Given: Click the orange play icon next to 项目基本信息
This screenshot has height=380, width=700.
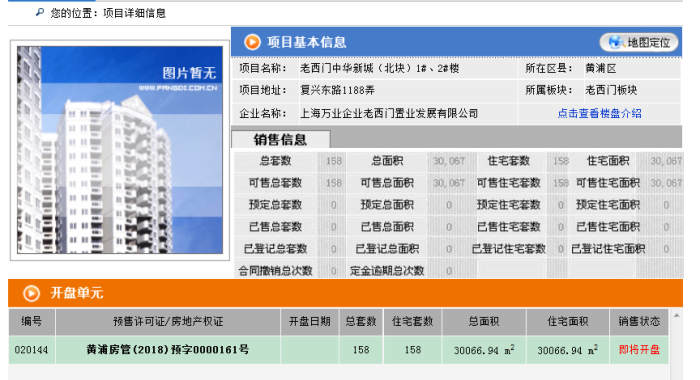Looking at the screenshot, I should 252,42.
